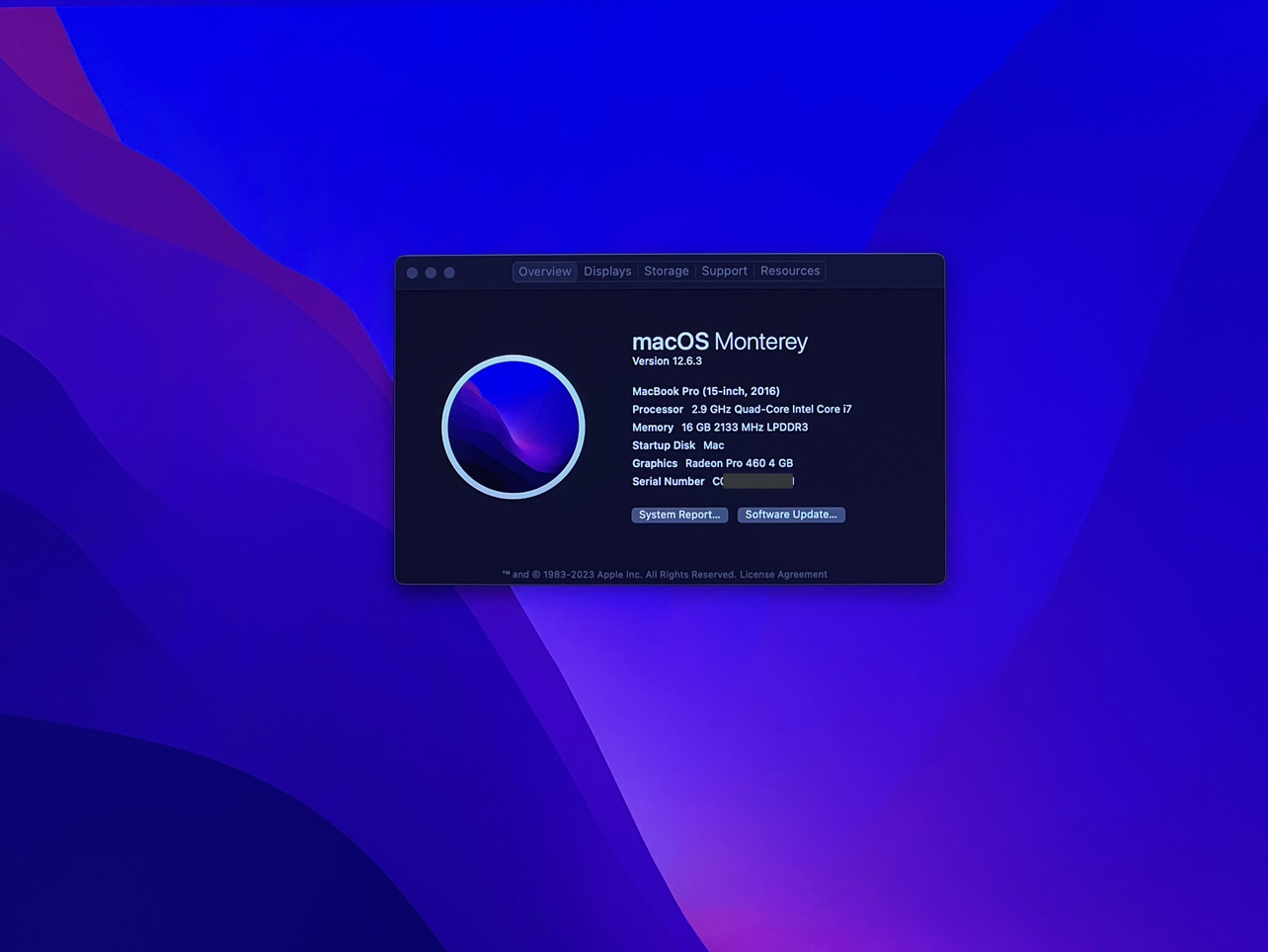
Task: Click the "2.9 GHz Quad-Core Intel Core i7" value
Action: 771,409
